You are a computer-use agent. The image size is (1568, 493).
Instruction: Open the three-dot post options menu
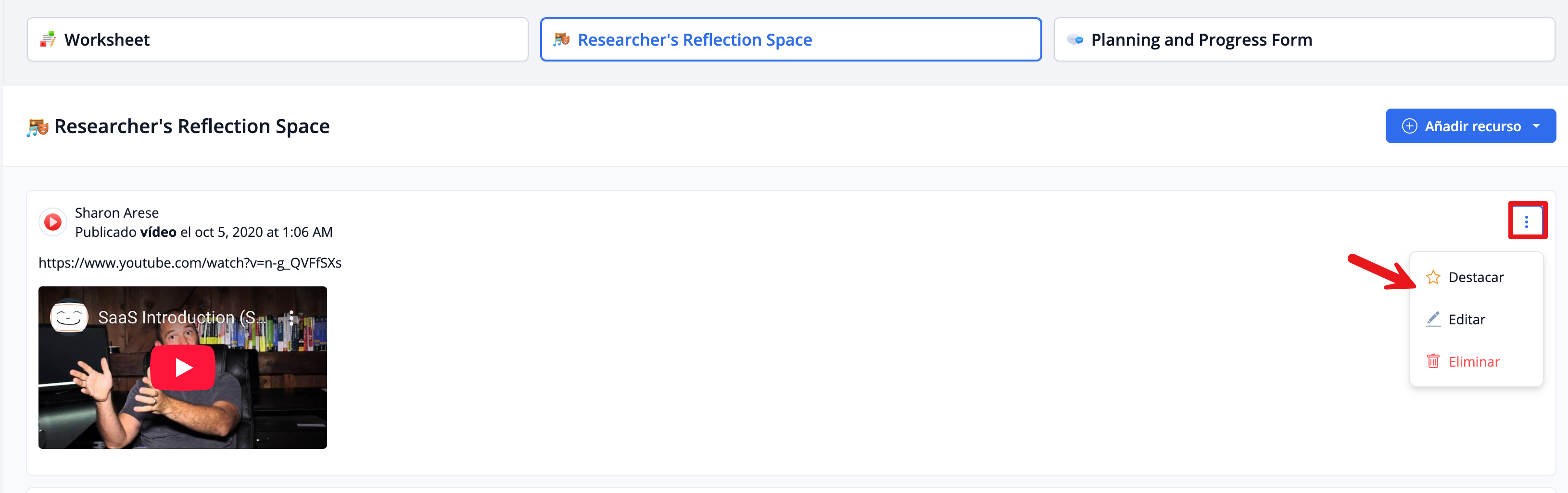(1526, 221)
